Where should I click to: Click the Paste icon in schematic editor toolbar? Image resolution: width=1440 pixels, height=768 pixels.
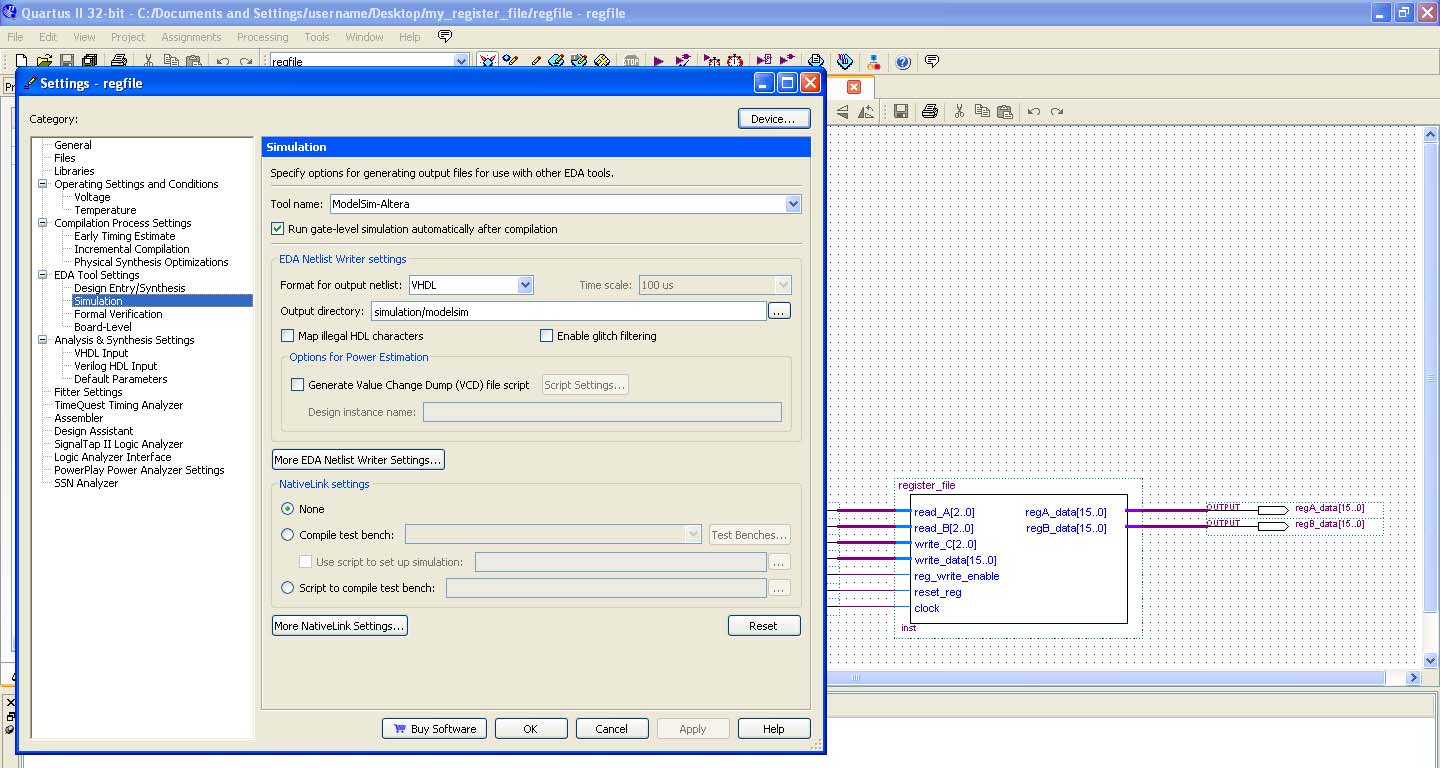click(1005, 111)
